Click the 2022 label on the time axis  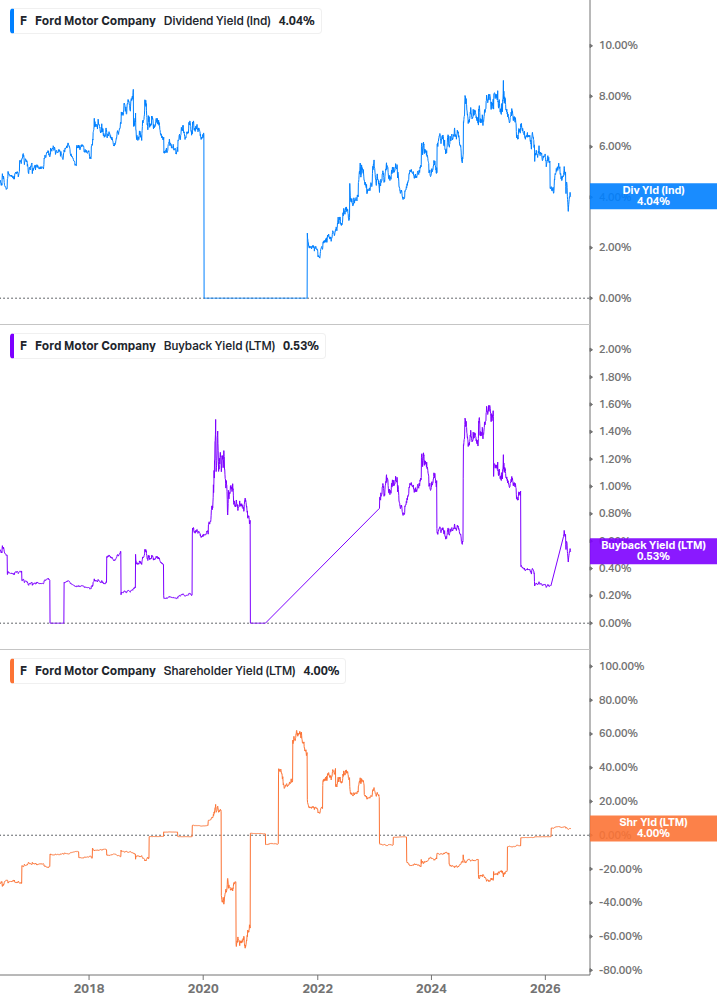318,988
